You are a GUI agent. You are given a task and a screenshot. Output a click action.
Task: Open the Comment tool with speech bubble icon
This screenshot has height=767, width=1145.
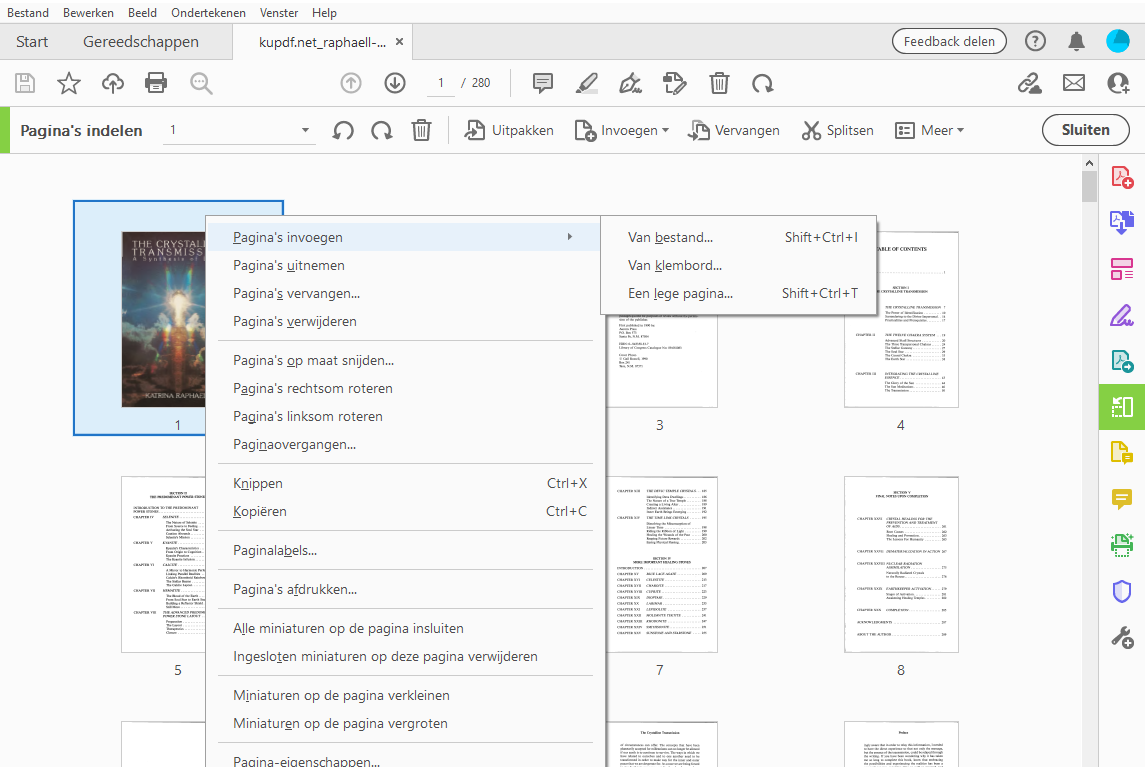coord(1121,499)
